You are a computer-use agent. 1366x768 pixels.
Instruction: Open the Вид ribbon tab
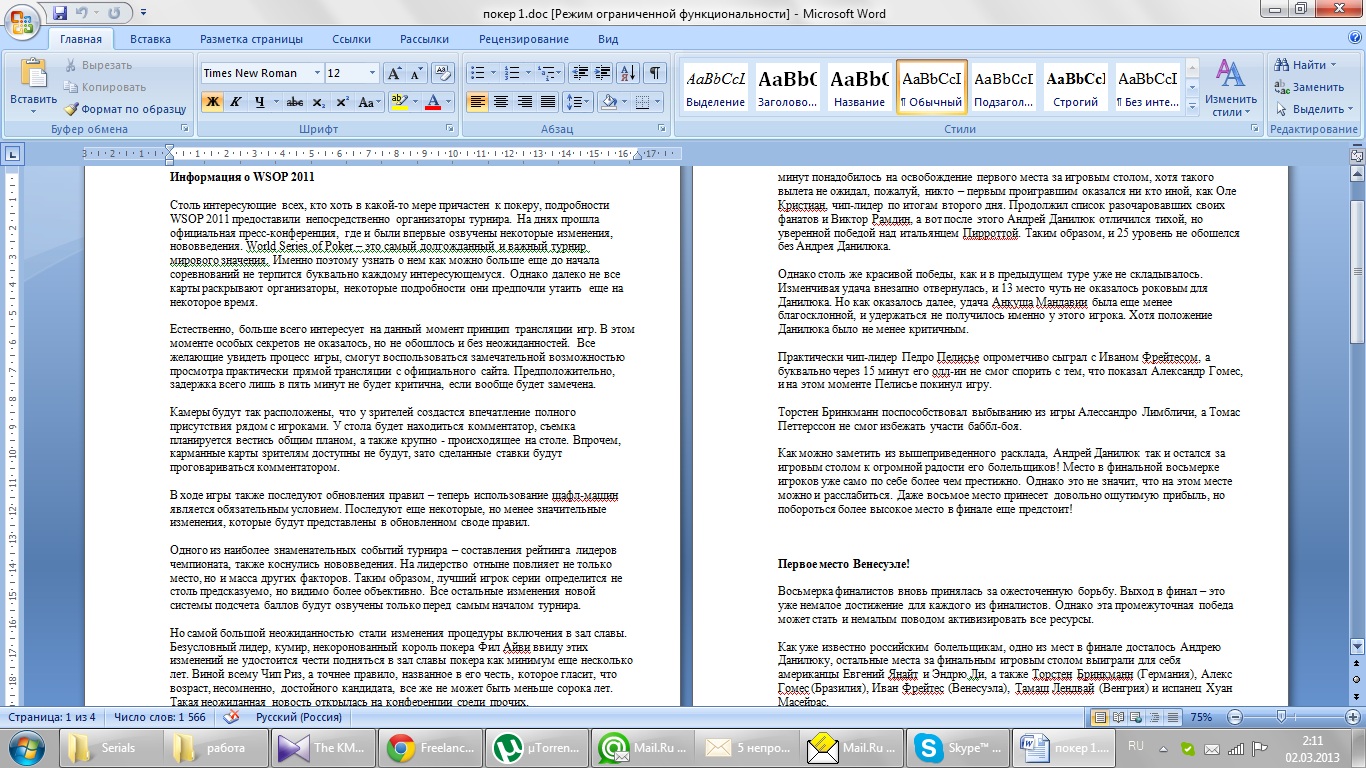[608, 40]
